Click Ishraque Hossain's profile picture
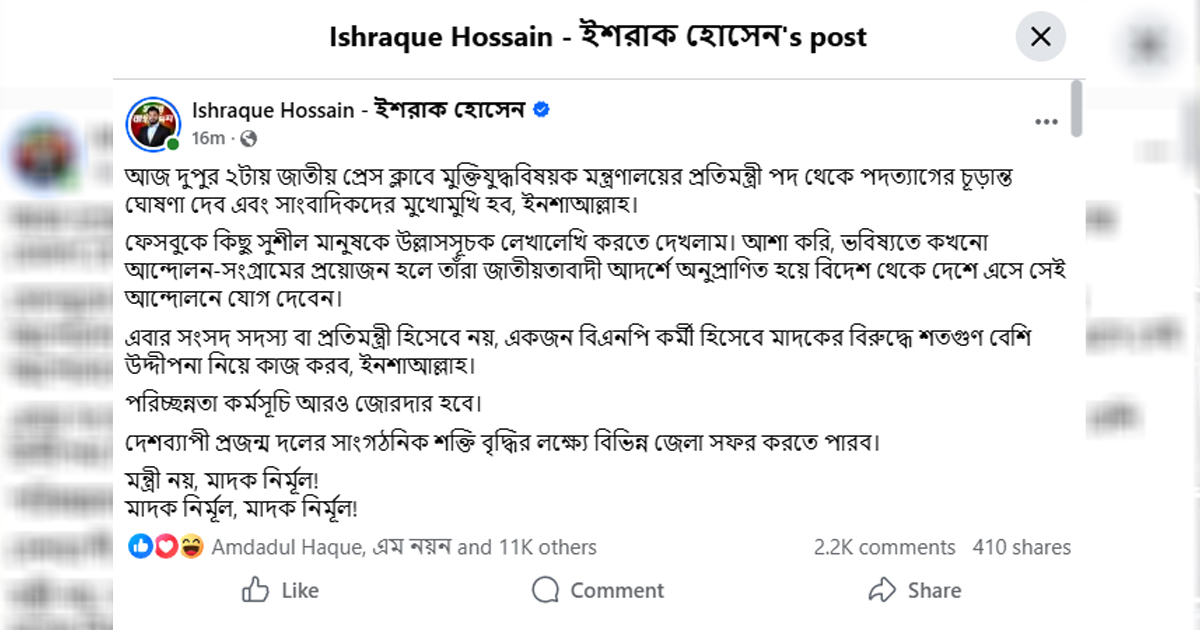Viewport: 1200px width, 630px height. [x=152, y=123]
